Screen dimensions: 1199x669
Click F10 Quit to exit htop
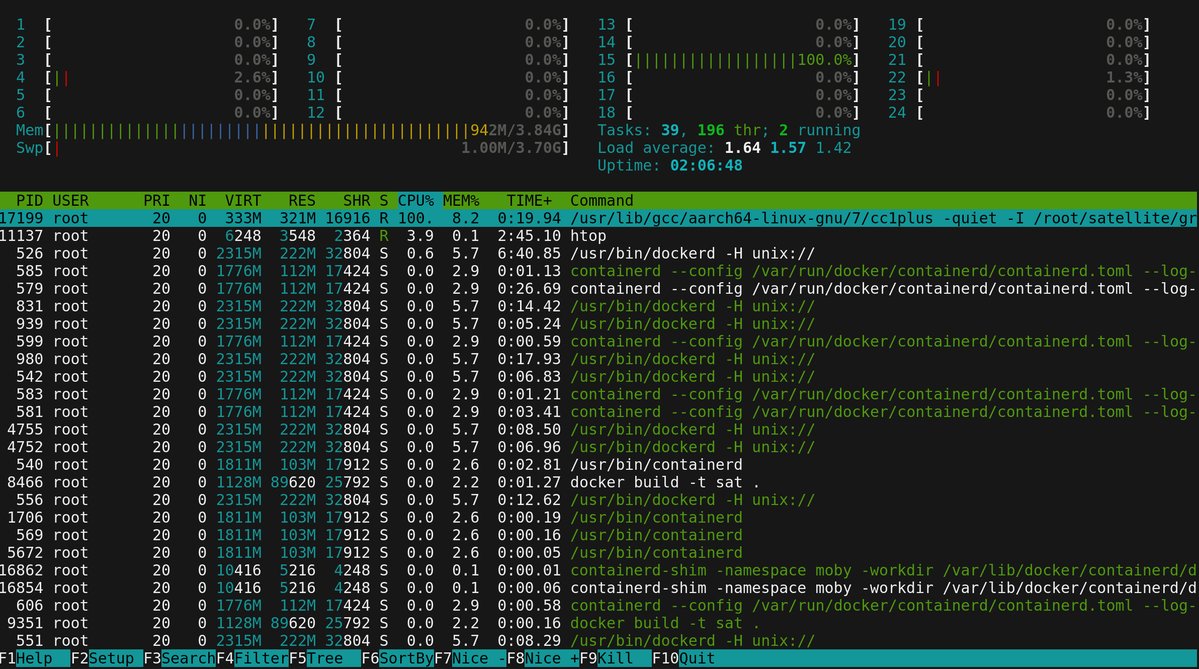coord(684,658)
